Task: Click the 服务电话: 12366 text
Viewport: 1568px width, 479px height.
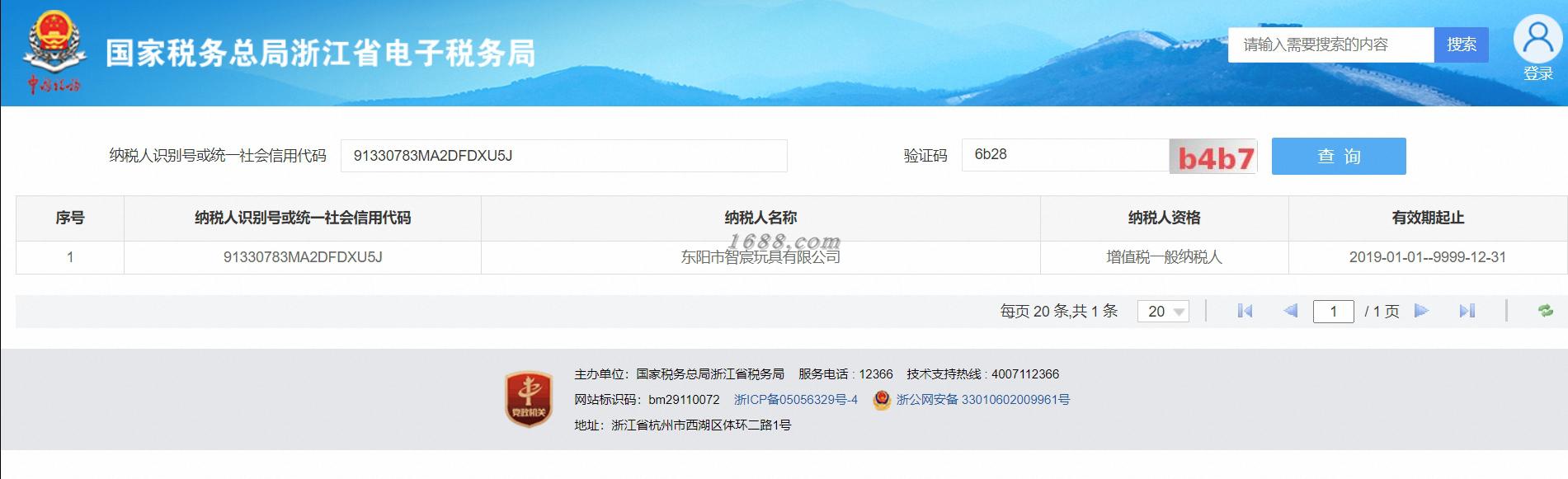Action: coord(845,374)
